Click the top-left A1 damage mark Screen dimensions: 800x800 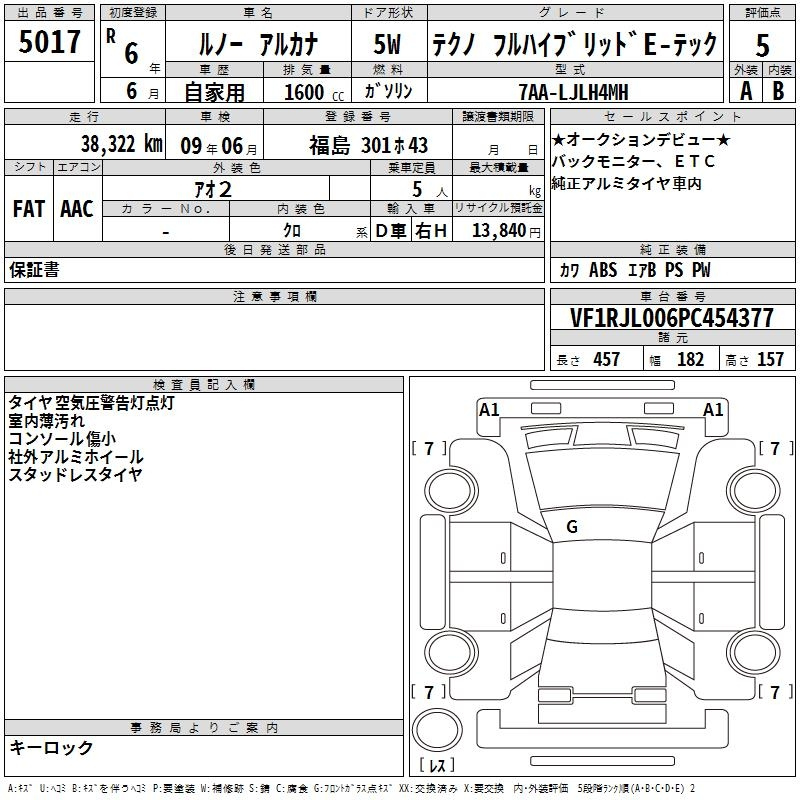489,409
